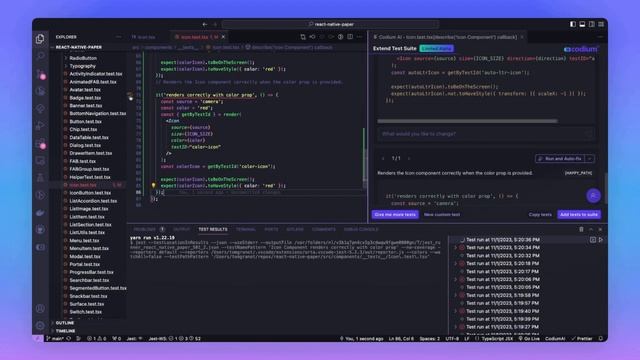Maximize the panel with the chevron-up icon
The height and width of the screenshot is (360, 640).
[x=591, y=229]
